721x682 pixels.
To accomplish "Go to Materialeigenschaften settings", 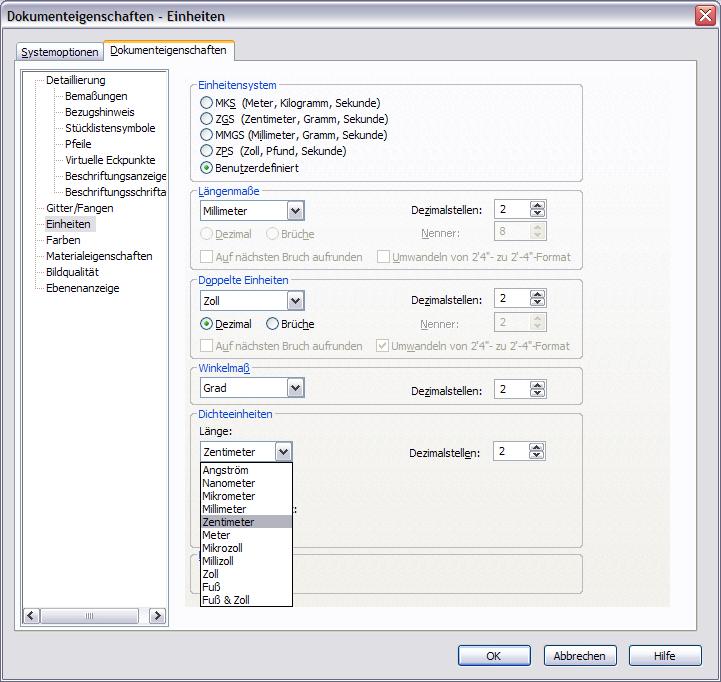I will tap(99, 256).
